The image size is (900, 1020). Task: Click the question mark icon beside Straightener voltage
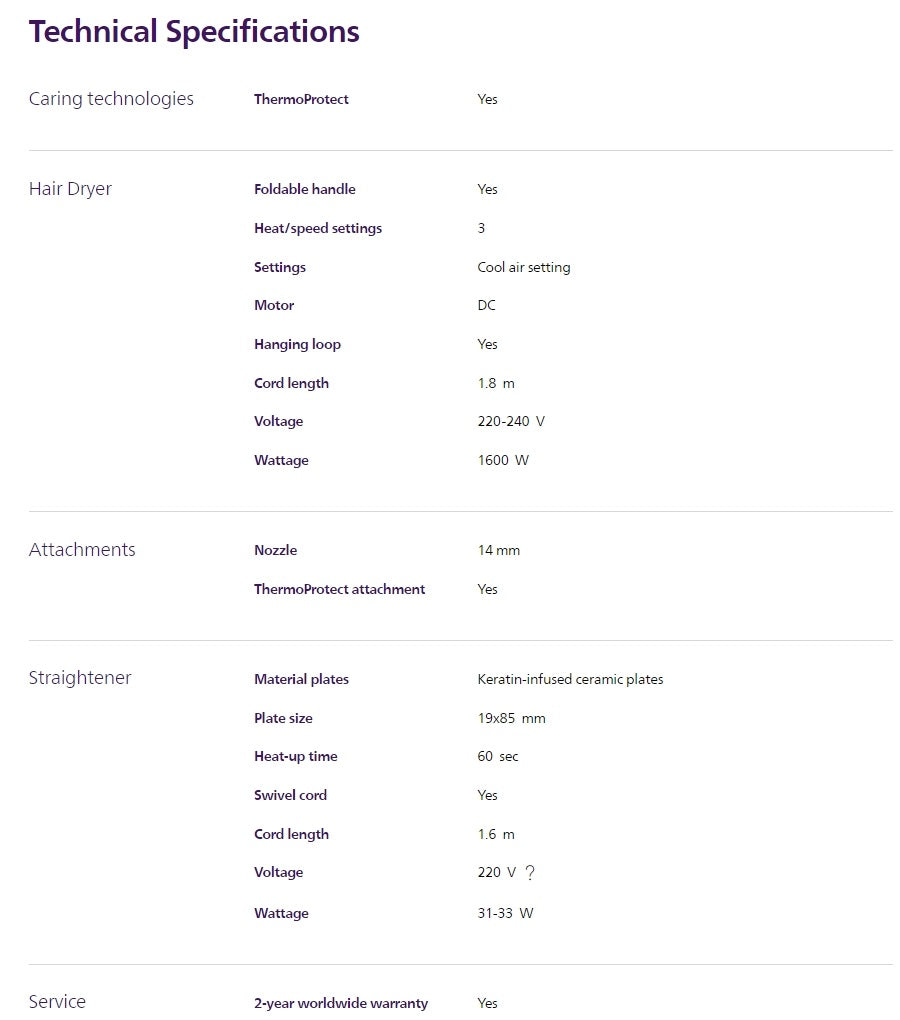(530, 873)
